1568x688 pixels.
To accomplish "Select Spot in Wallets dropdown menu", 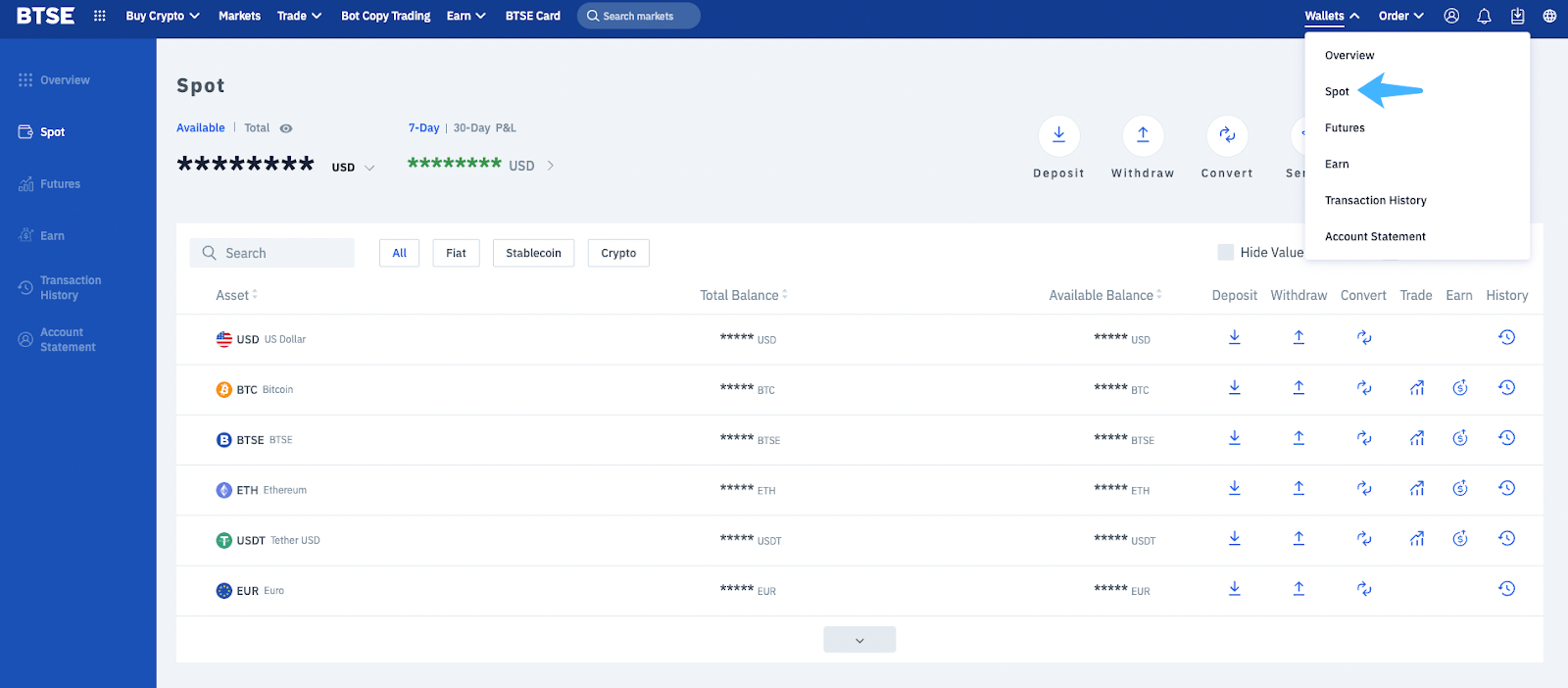I will pos(1337,91).
